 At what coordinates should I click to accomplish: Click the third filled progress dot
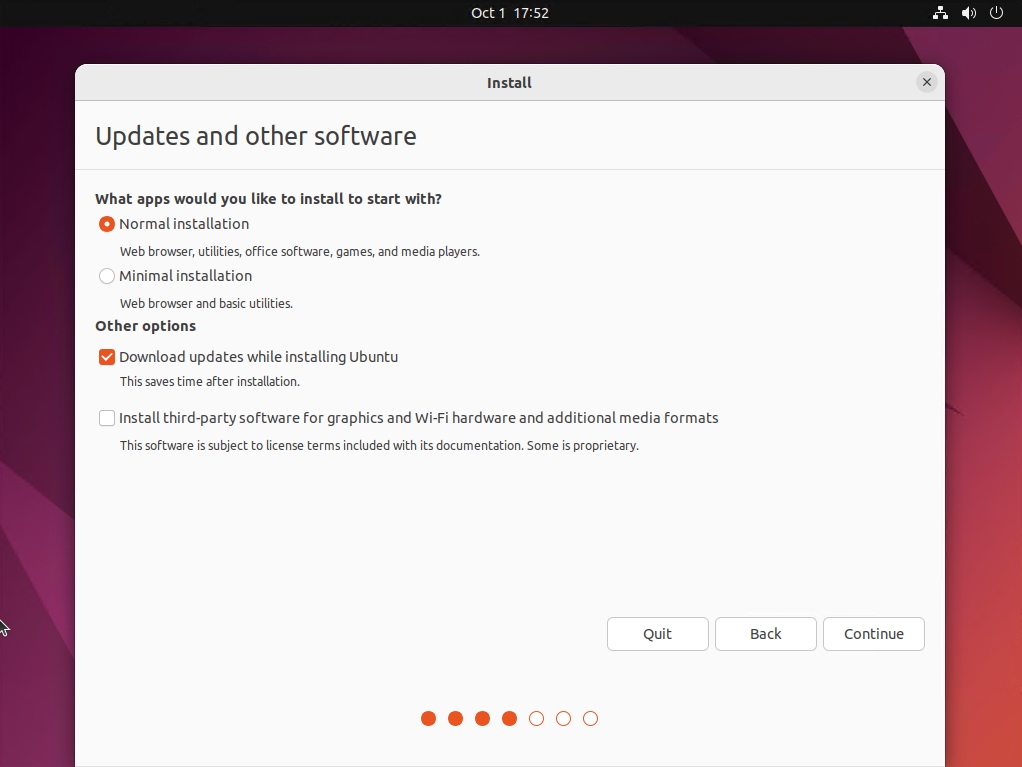483,718
